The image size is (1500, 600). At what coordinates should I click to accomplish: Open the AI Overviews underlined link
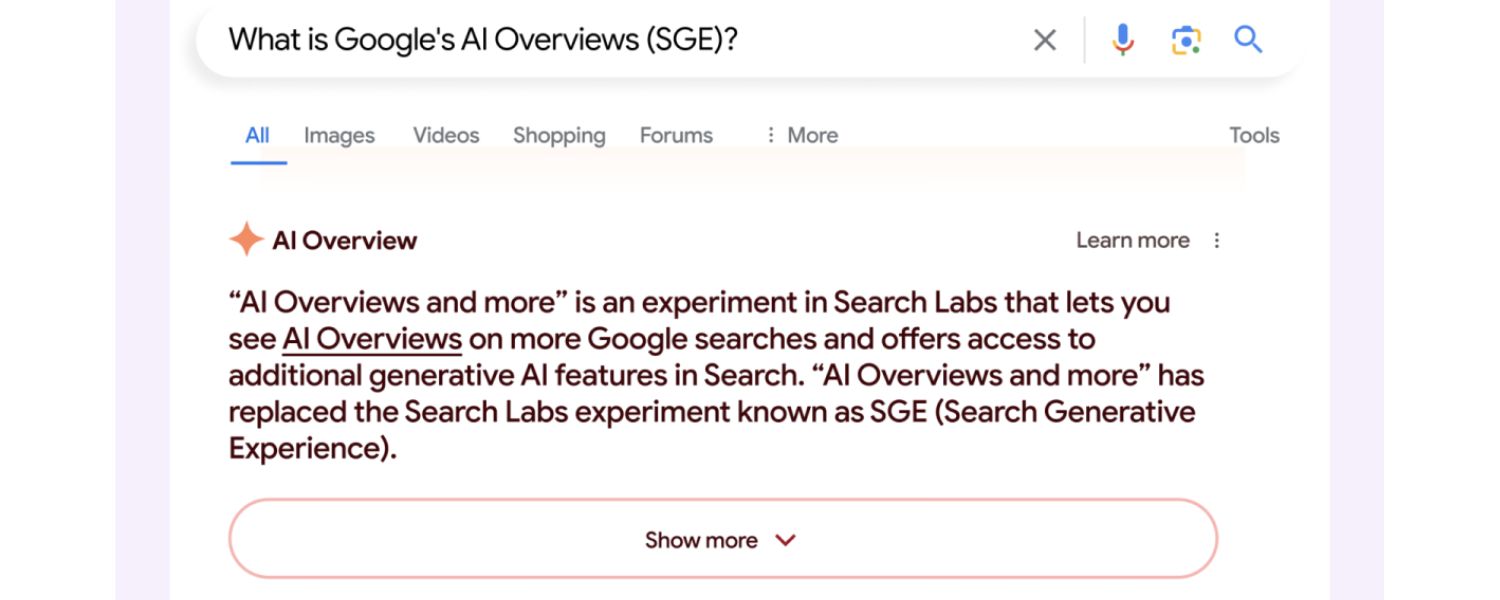tap(370, 338)
